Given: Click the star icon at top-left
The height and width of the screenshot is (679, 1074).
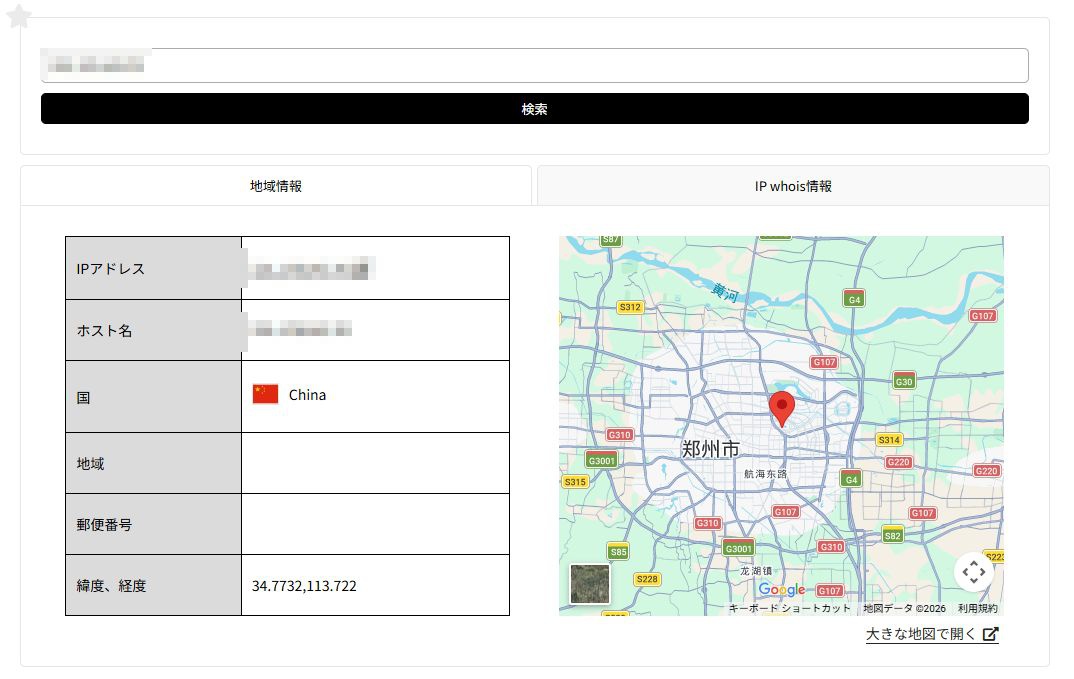Looking at the screenshot, I should coord(19,17).
